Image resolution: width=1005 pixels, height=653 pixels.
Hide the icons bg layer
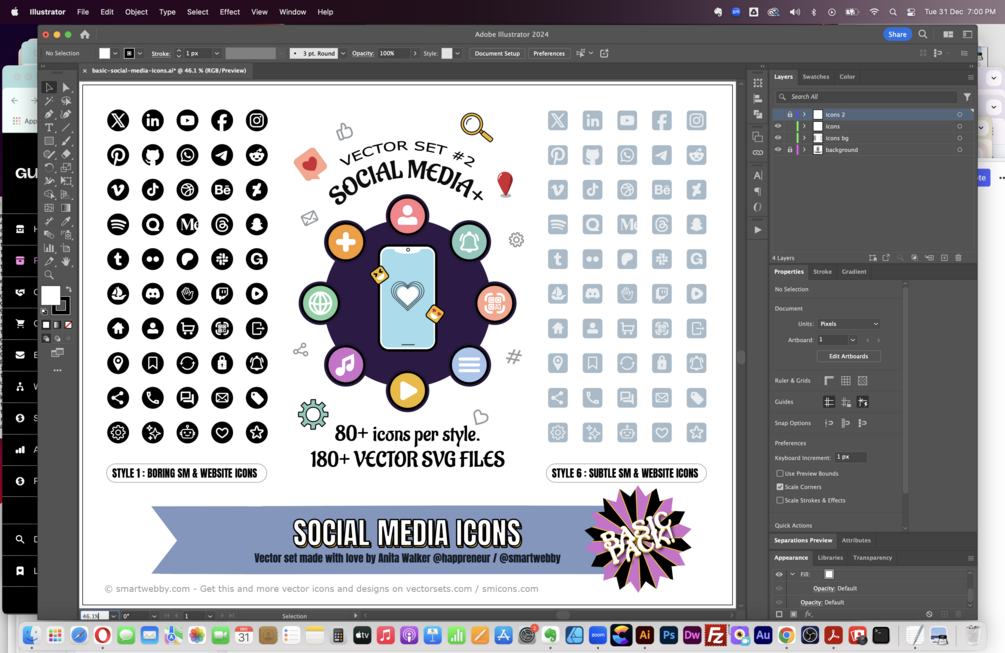click(x=778, y=138)
